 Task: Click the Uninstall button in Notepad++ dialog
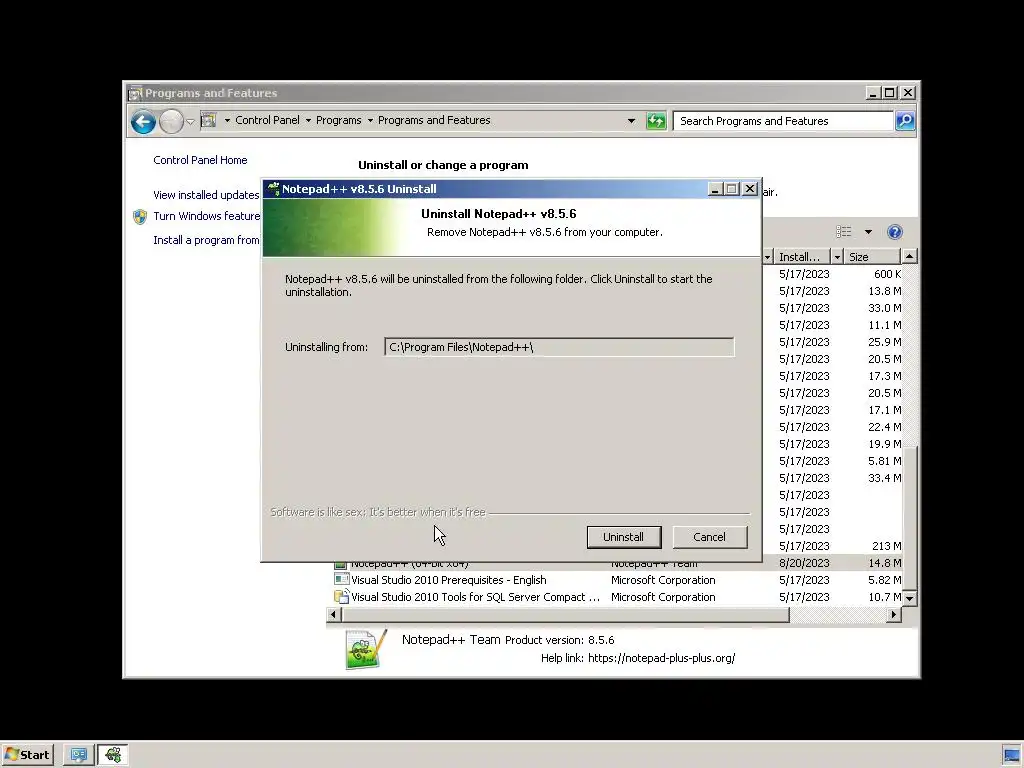[624, 537]
